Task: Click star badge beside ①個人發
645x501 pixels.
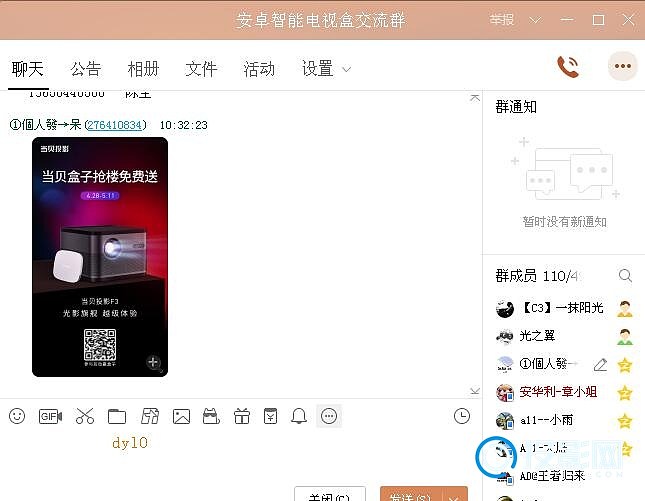Action: click(x=625, y=365)
